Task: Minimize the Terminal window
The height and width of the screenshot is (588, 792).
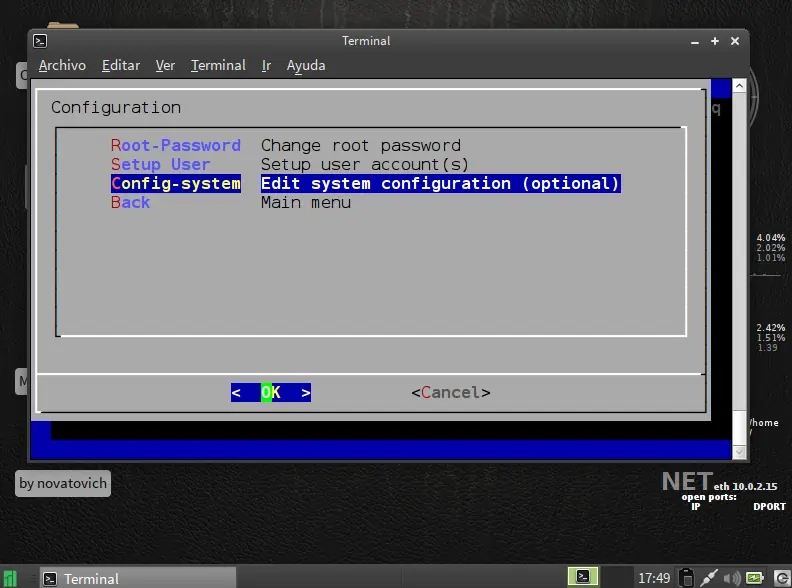Action: click(x=695, y=42)
